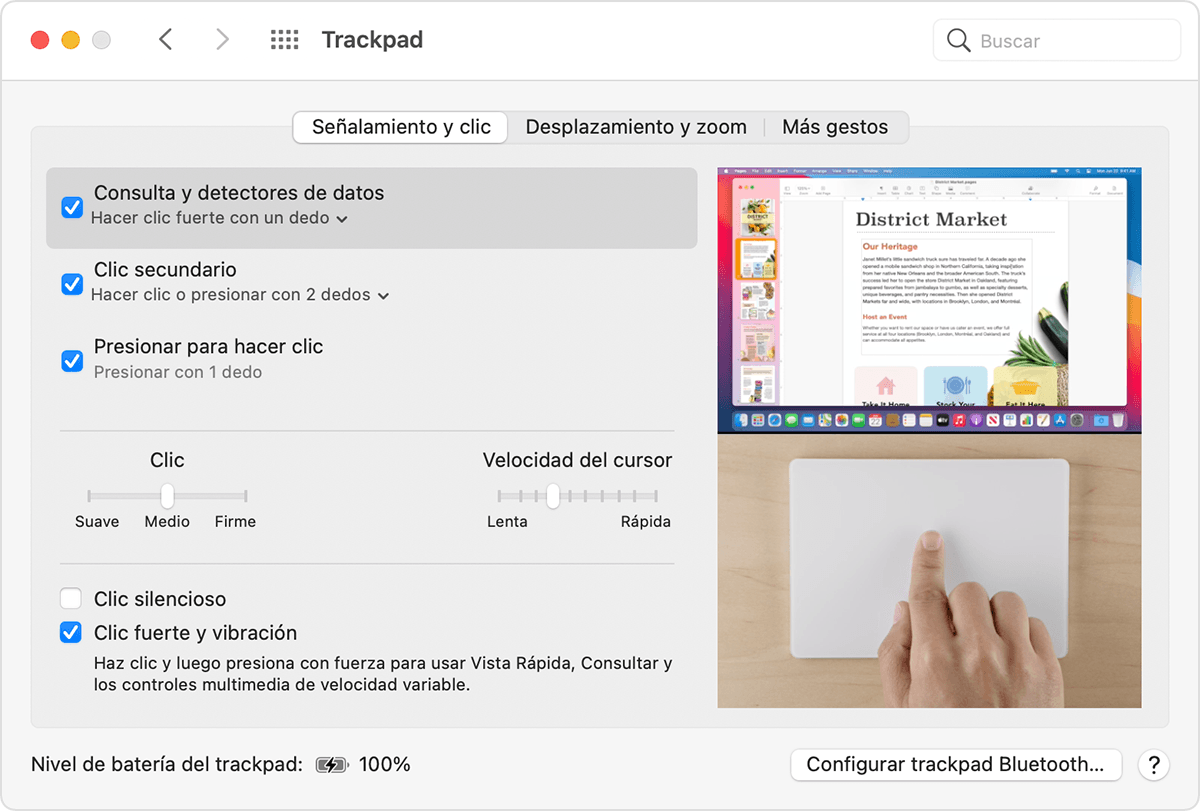Go forward with the right arrow
The image size is (1200, 812).
pyautogui.click(x=222, y=40)
